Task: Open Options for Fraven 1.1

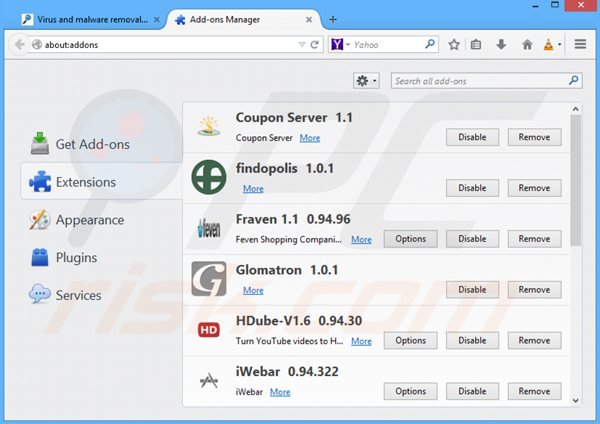Action: (411, 239)
